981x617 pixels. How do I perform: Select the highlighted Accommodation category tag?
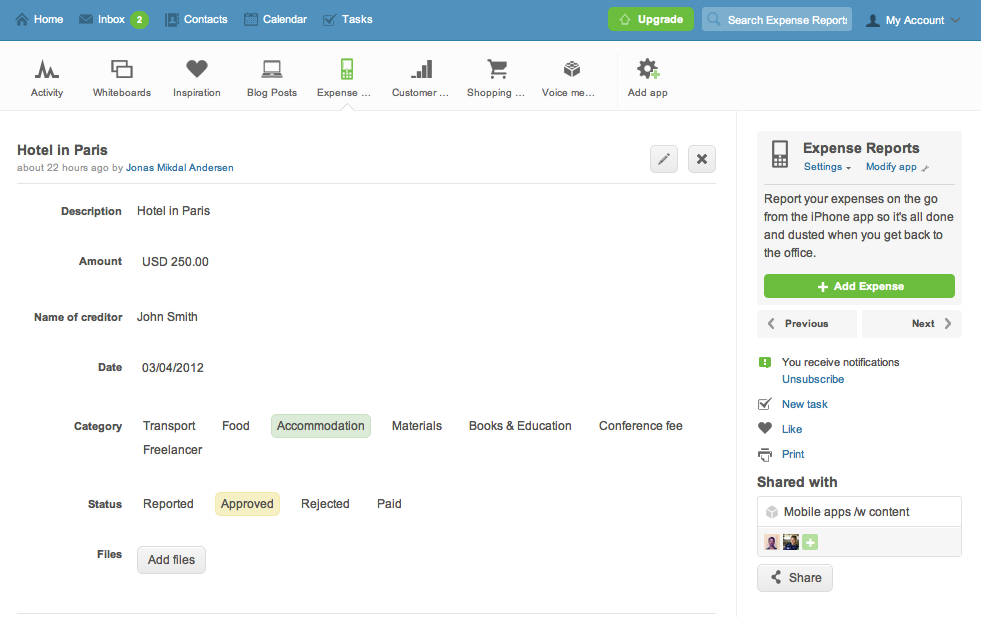(x=321, y=426)
